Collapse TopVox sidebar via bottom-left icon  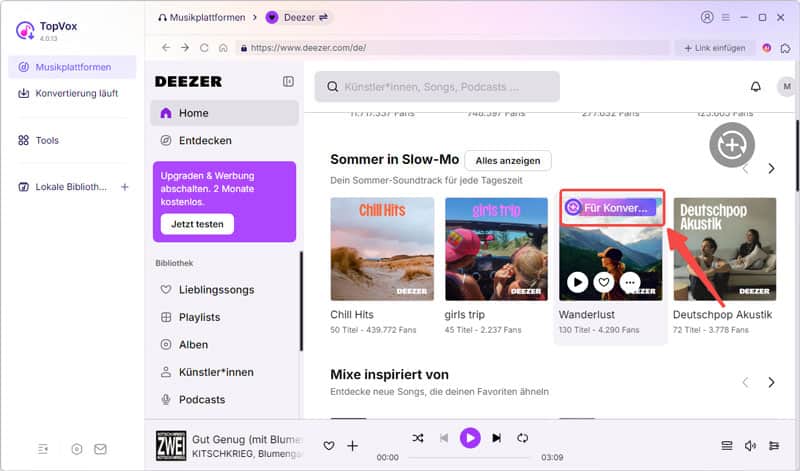[43, 449]
